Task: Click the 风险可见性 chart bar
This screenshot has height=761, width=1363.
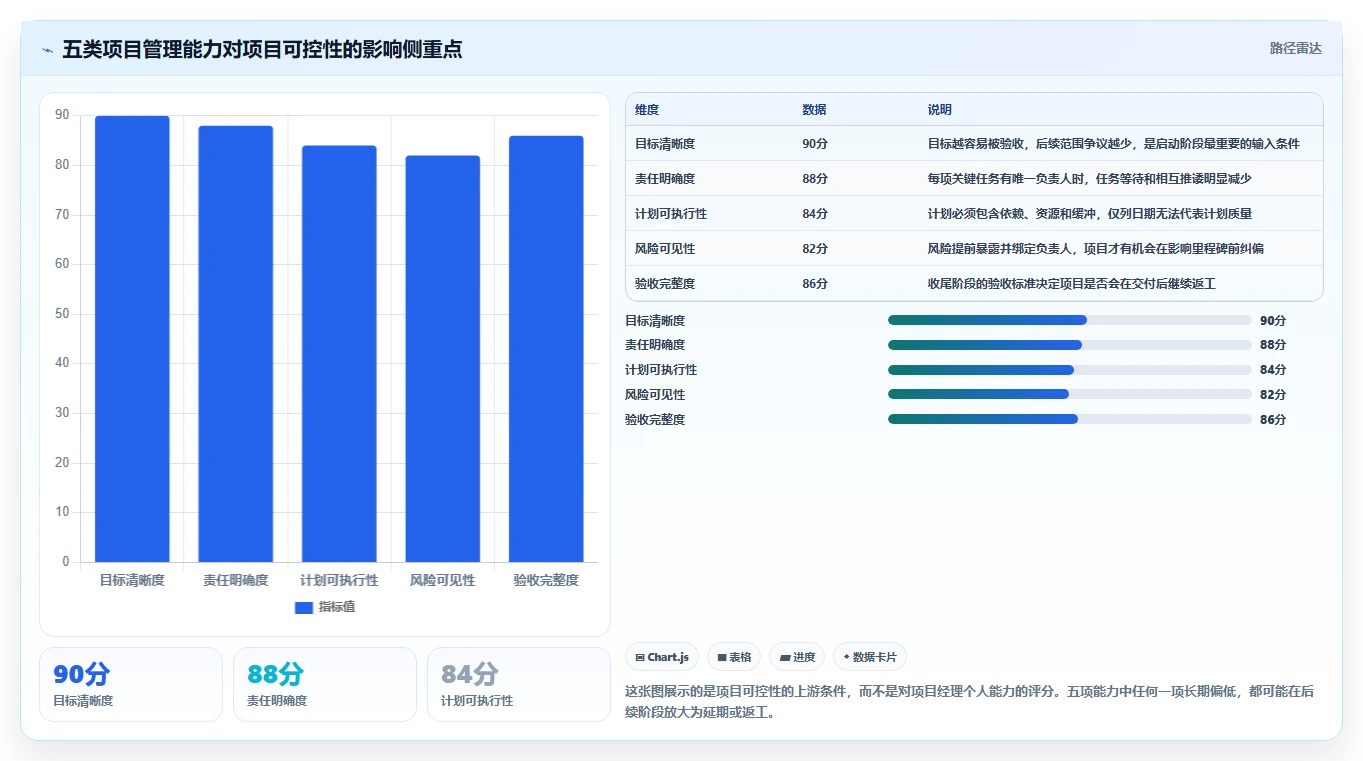Action: (x=443, y=359)
